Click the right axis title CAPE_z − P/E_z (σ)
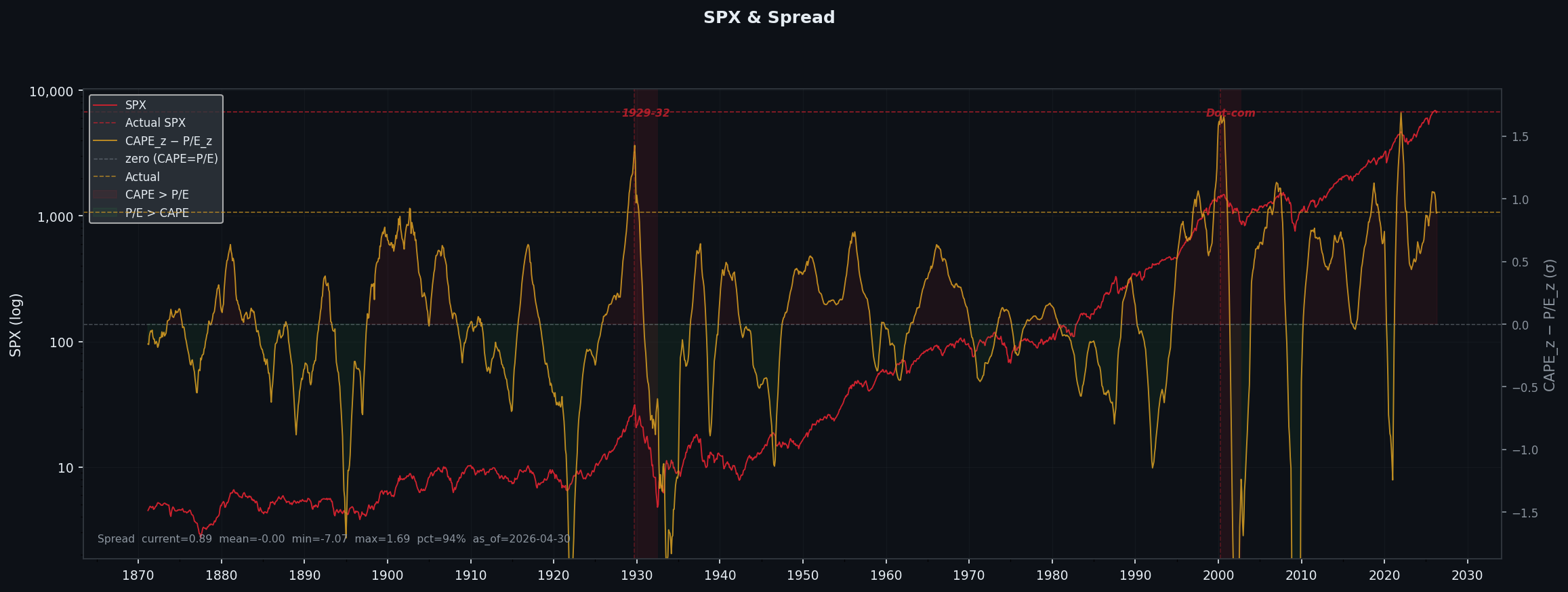The image size is (1568, 592). click(1549, 325)
